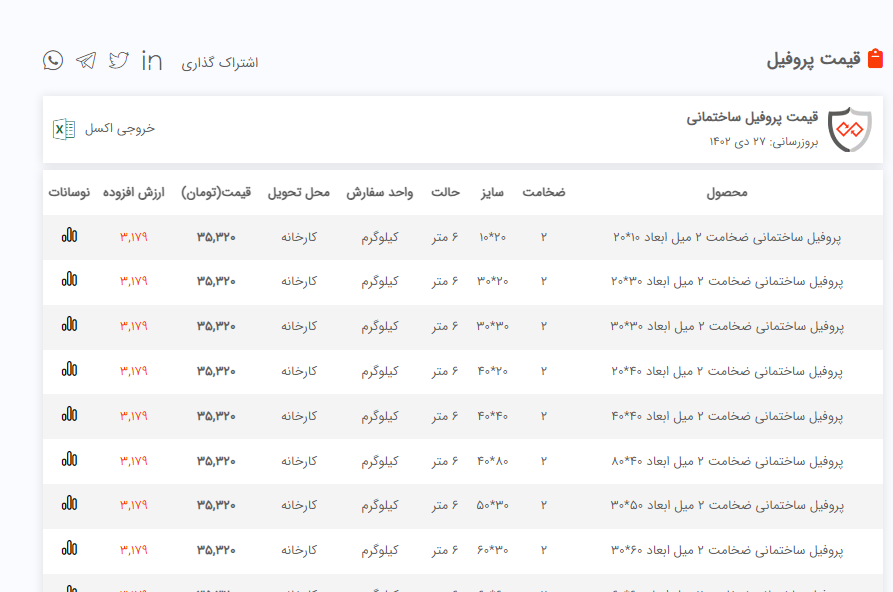Share page via Twitter icon
Viewport: 893px width, 592px height.
119,60
